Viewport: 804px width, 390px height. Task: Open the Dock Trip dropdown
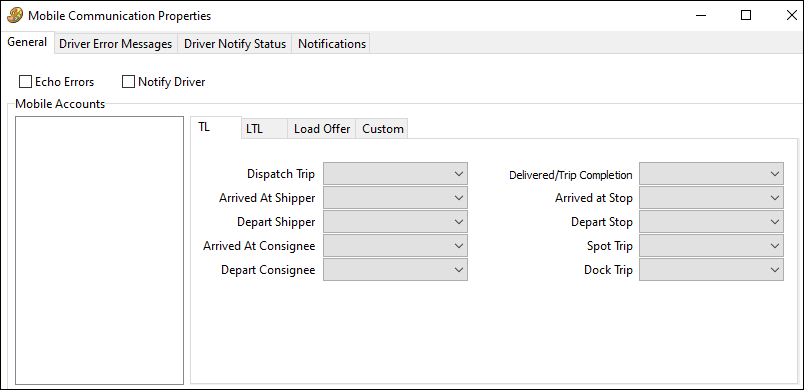coord(711,270)
